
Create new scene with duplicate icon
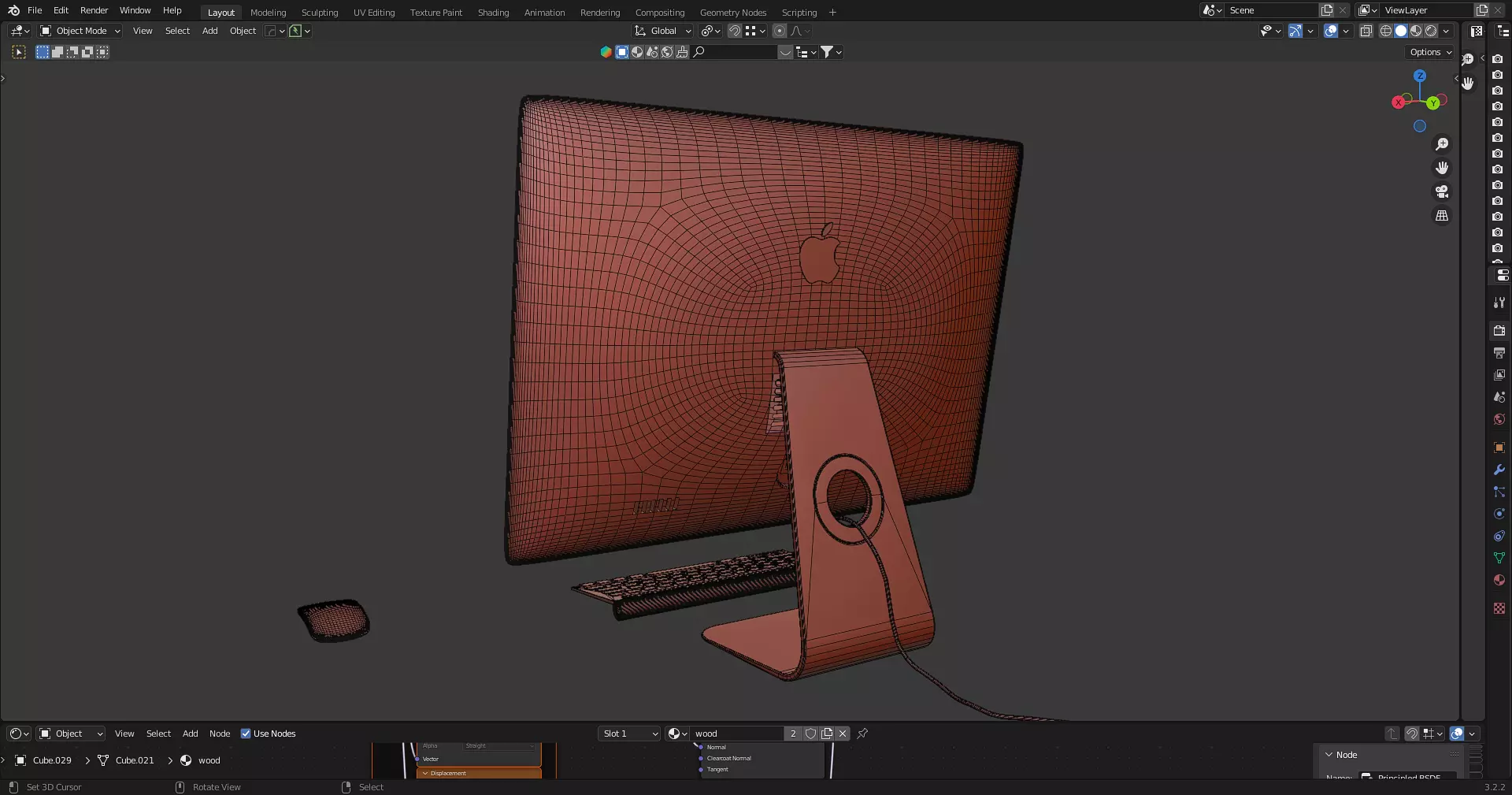pyautogui.click(x=1327, y=10)
